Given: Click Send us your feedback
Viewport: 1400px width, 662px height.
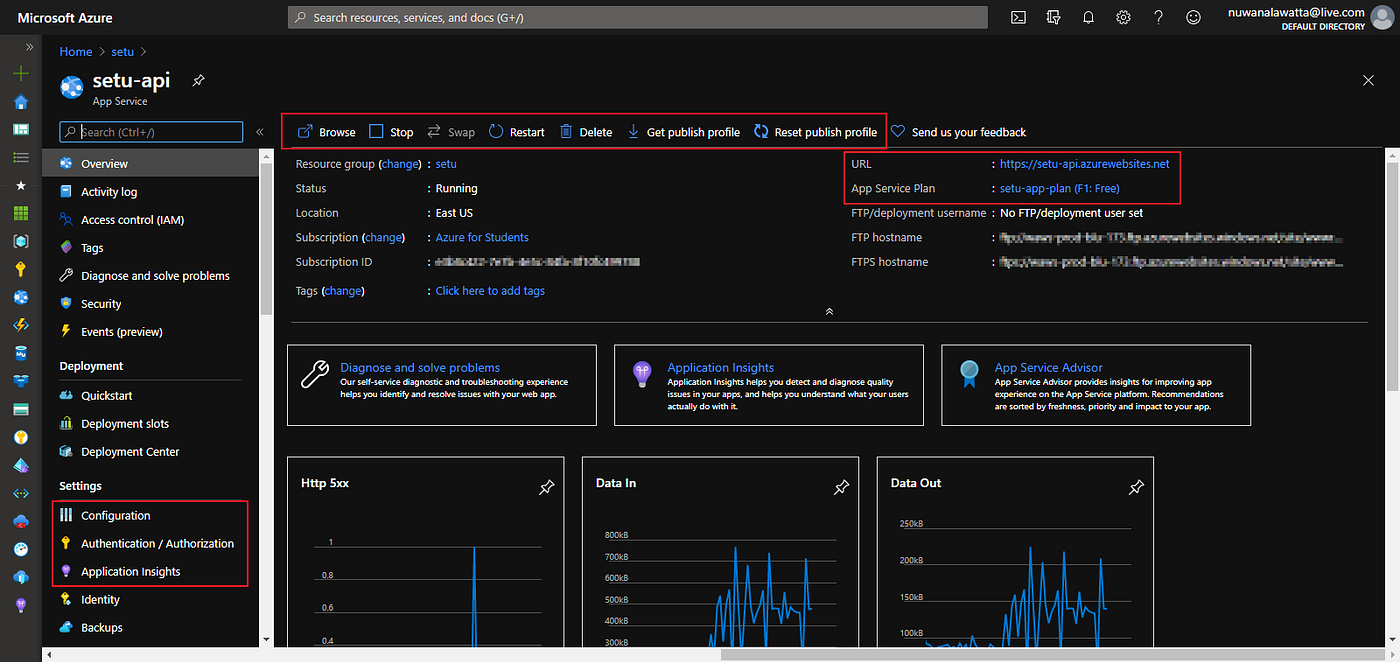Looking at the screenshot, I should point(958,132).
